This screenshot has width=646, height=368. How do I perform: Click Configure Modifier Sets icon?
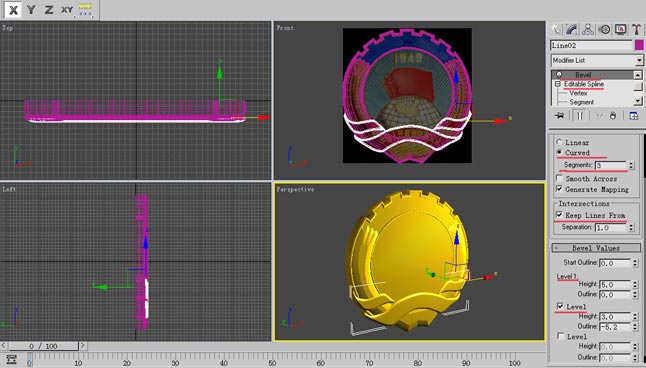(x=634, y=116)
